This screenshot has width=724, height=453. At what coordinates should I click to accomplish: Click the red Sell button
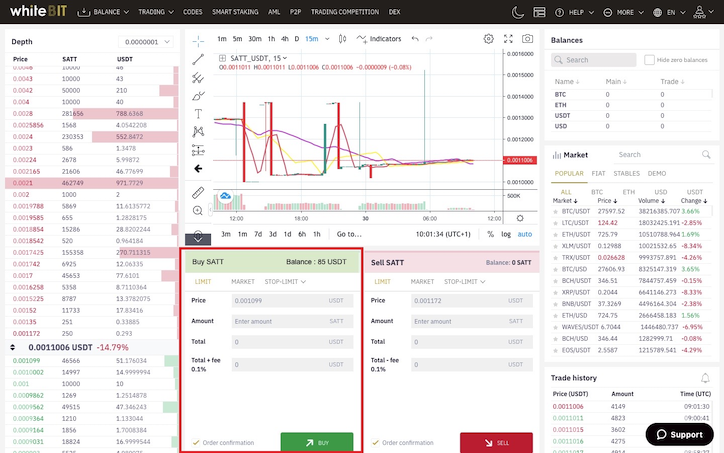(496, 442)
